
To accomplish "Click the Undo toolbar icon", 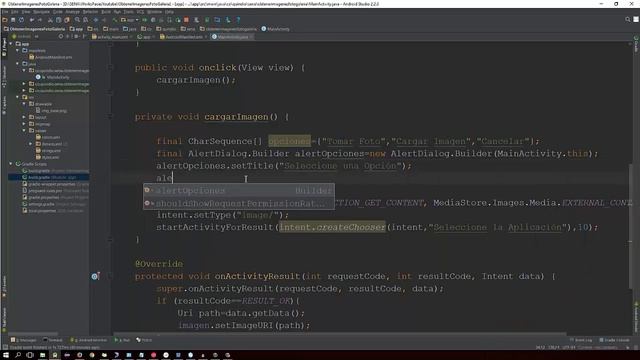I will pyautogui.click(x=31, y=20).
